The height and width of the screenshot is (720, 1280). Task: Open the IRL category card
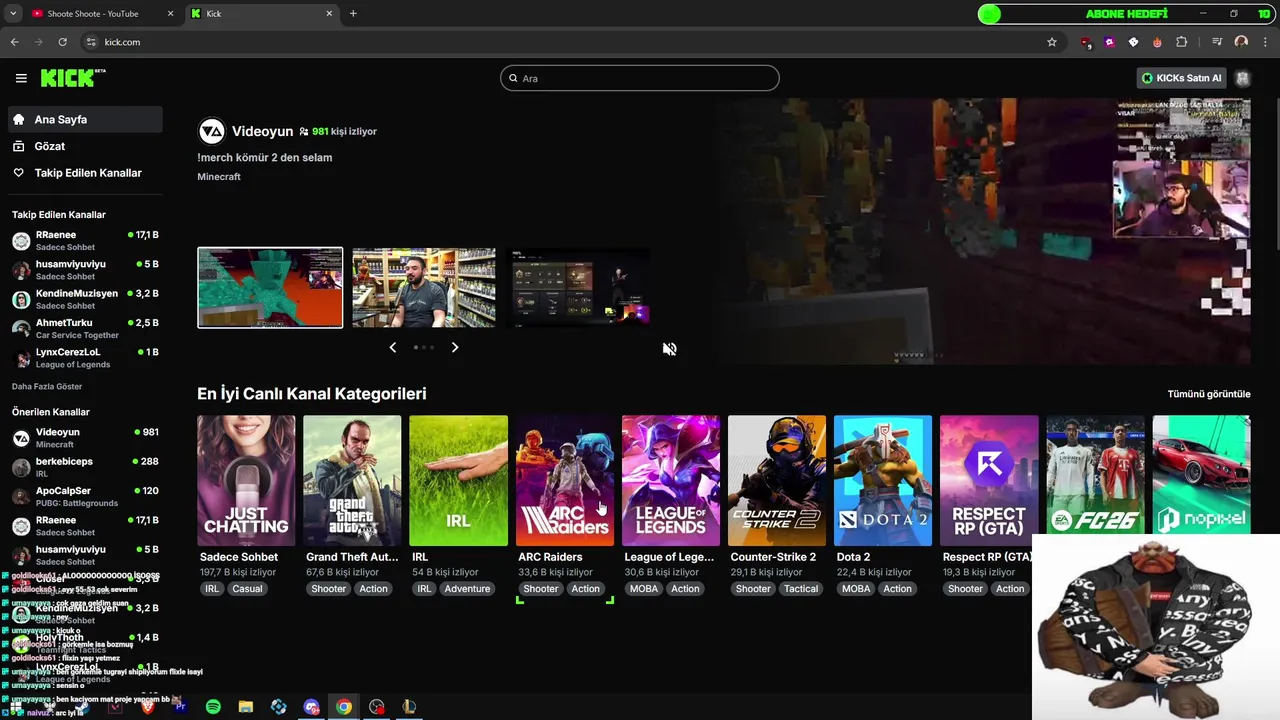pos(458,481)
